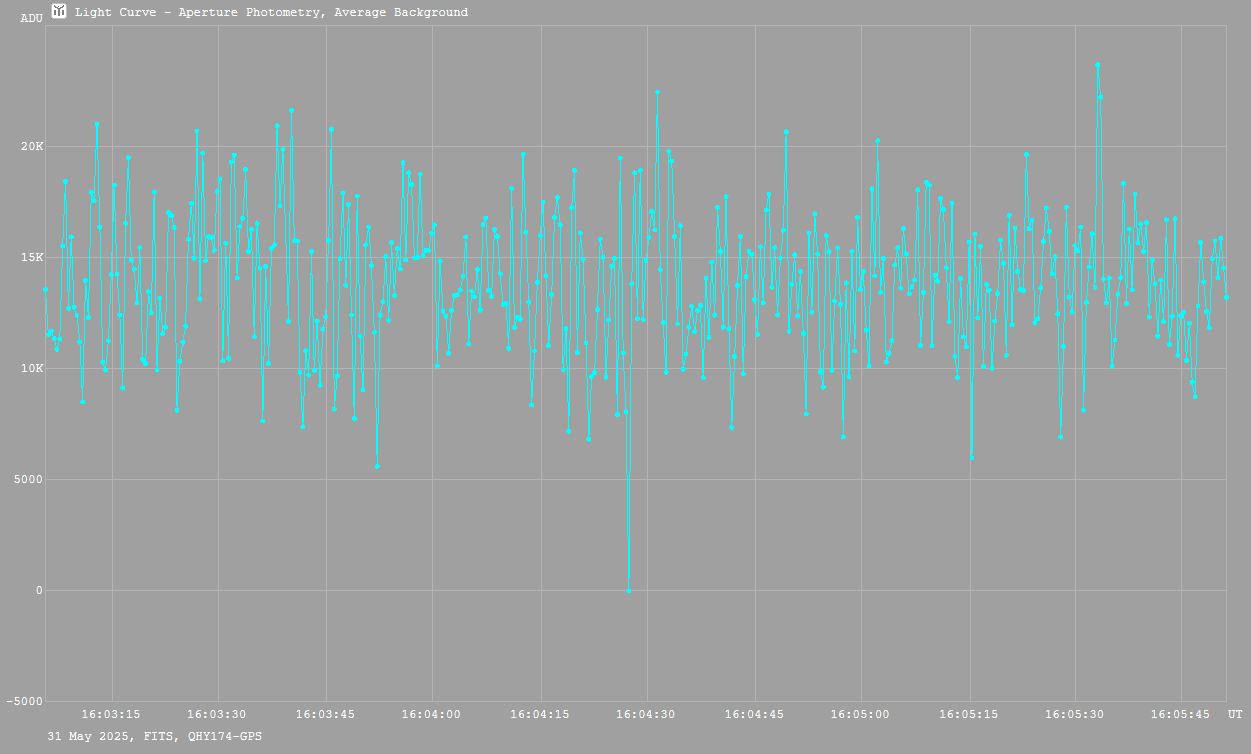Click the 16:05:45 time axis label
The image size is (1251, 754).
click(x=1181, y=714)
